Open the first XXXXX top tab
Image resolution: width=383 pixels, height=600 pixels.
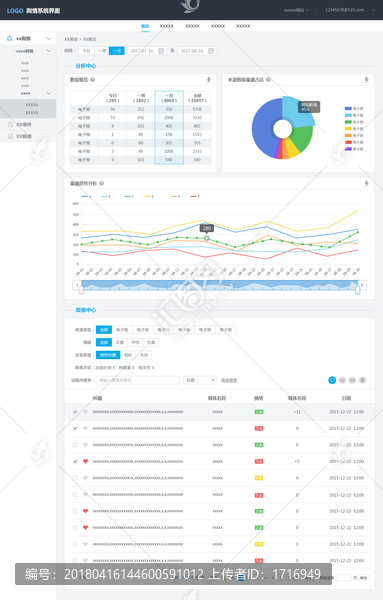click(x=166, y=26)
